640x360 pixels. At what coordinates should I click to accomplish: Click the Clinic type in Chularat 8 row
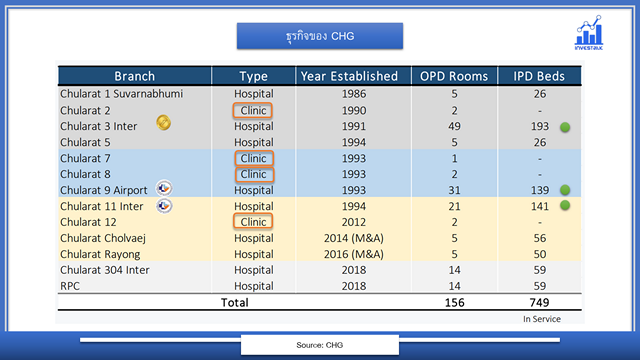254,174
